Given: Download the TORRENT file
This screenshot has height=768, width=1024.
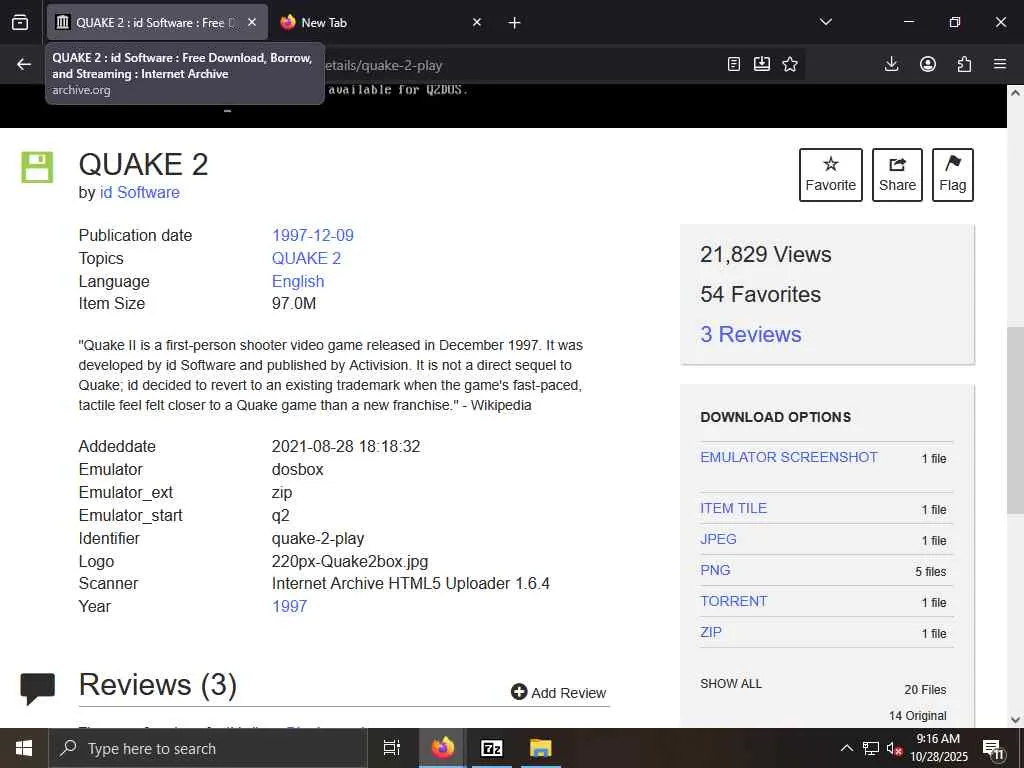Looking at the screenshot, I should (733, 601).
